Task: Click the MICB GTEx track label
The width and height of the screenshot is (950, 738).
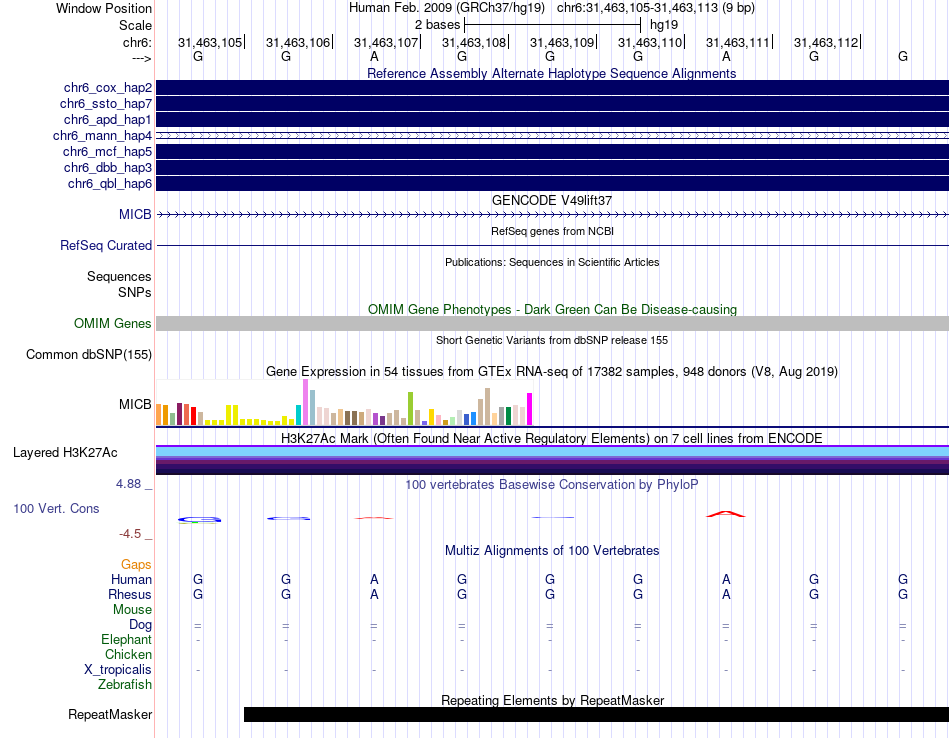Action: point(135,404)
